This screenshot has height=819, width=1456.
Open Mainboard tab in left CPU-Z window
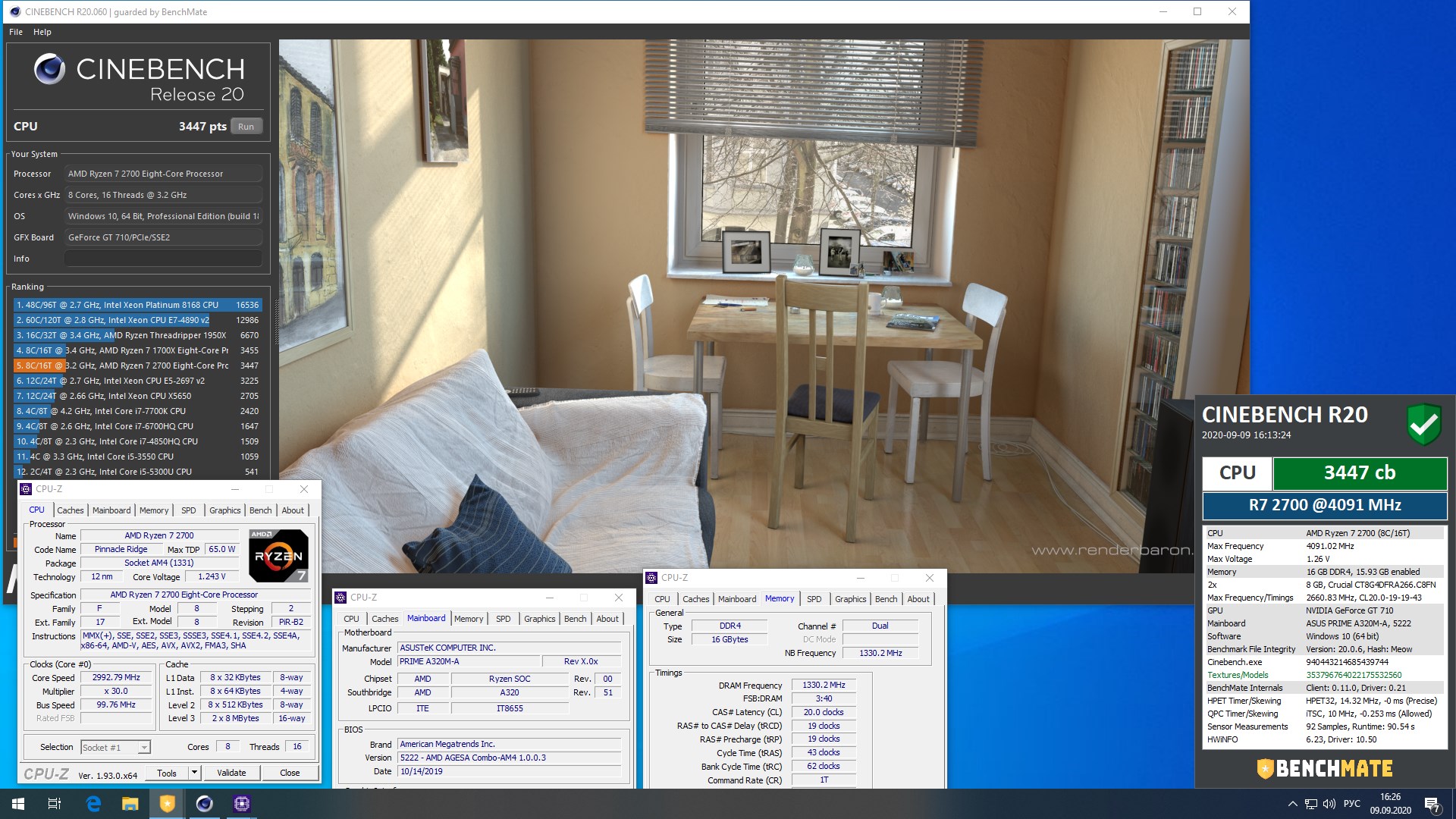[x=111, y=510]
